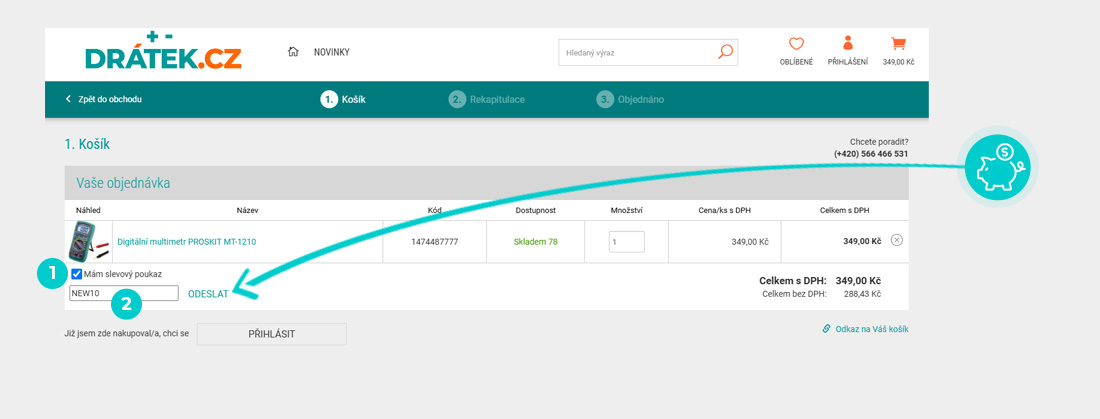Open the multimeter product thumbnail
Image resolution: width=1100 pixels, height=419 pixels.
coord(88,241)
